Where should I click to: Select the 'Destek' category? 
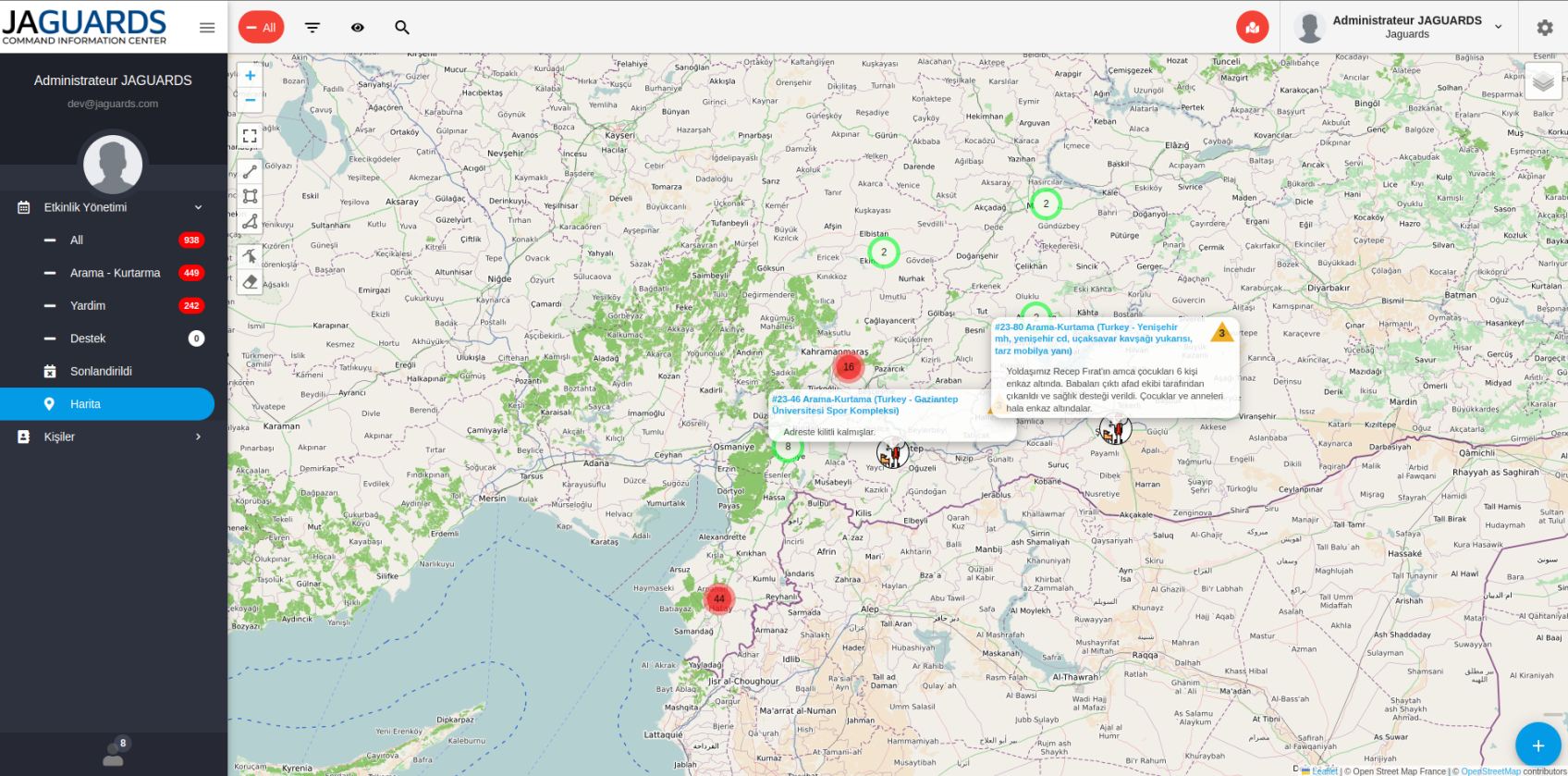click(x=114, y=339)
